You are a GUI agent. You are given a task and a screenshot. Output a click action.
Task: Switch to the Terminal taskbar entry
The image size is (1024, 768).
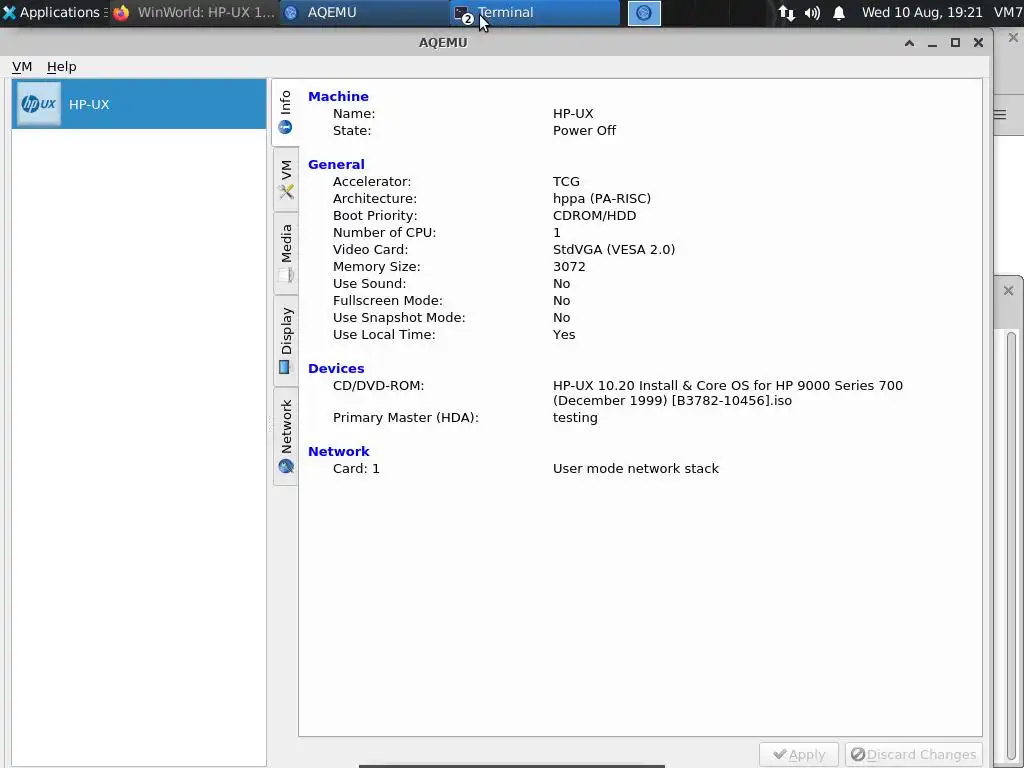click(535, 12)
